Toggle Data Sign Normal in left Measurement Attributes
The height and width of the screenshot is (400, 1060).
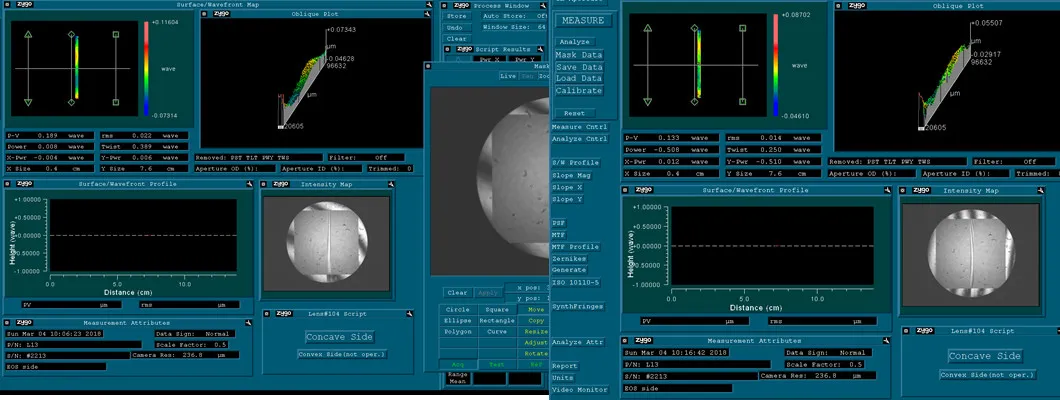tap(195, 334)
